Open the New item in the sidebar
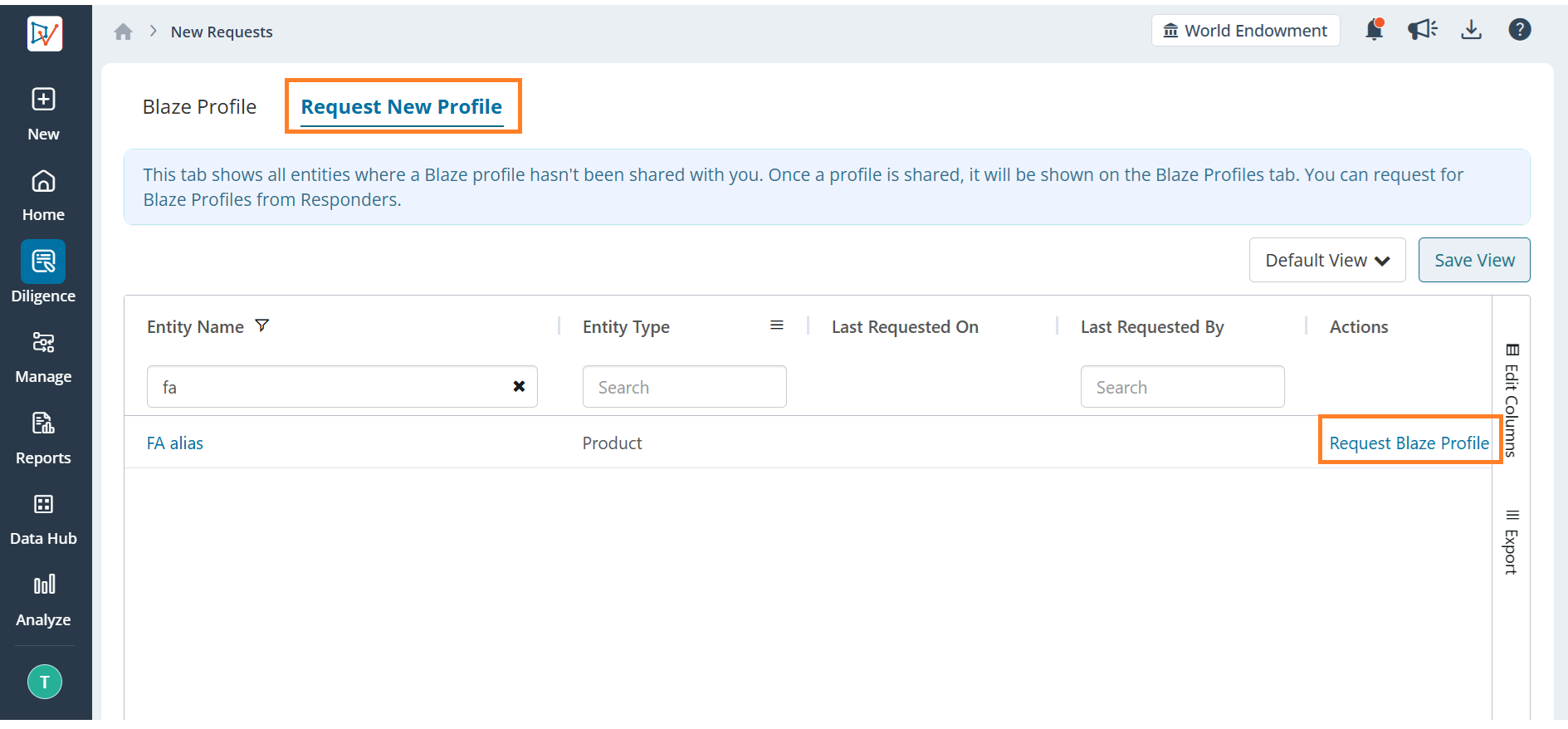 pyautogui.click(x=43, y=115)
